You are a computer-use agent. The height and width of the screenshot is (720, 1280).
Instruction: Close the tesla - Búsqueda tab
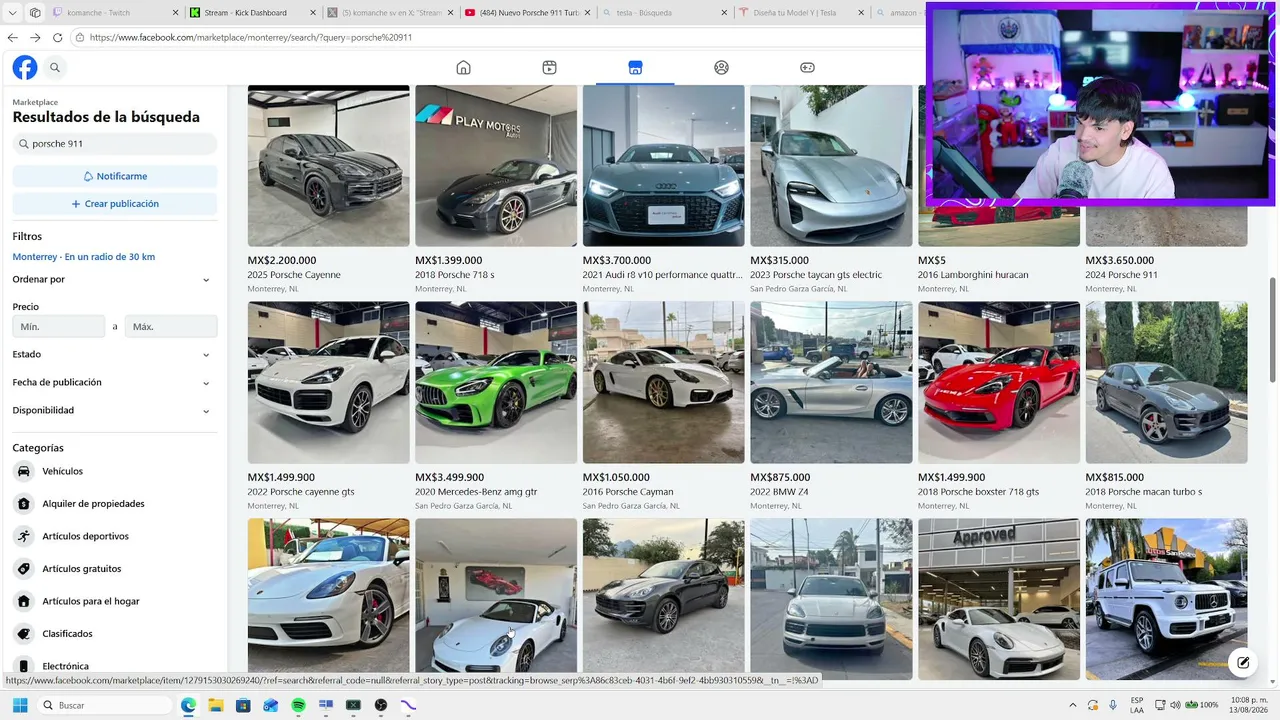pos(724,13)
